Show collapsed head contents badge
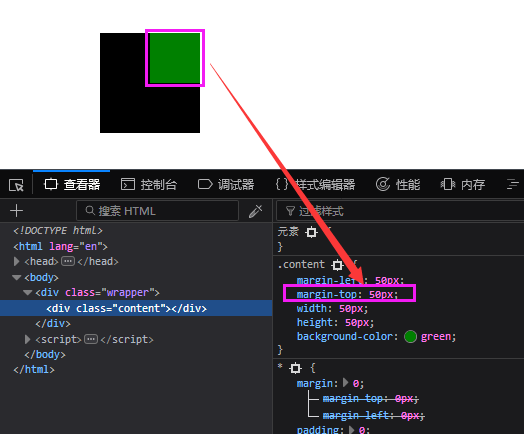 point(68,261)
